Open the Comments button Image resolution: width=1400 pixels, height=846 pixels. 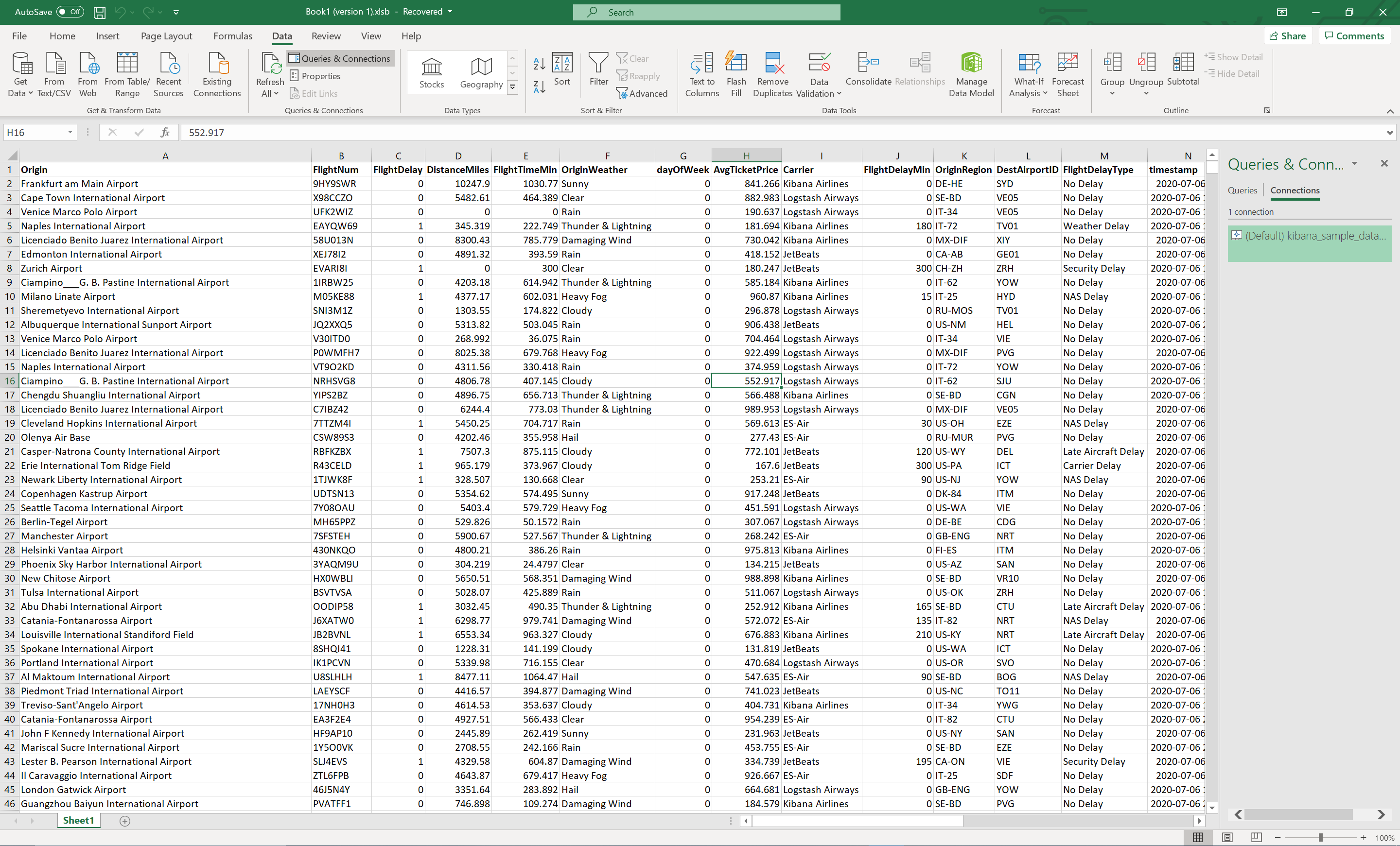tap(1354, 36)
